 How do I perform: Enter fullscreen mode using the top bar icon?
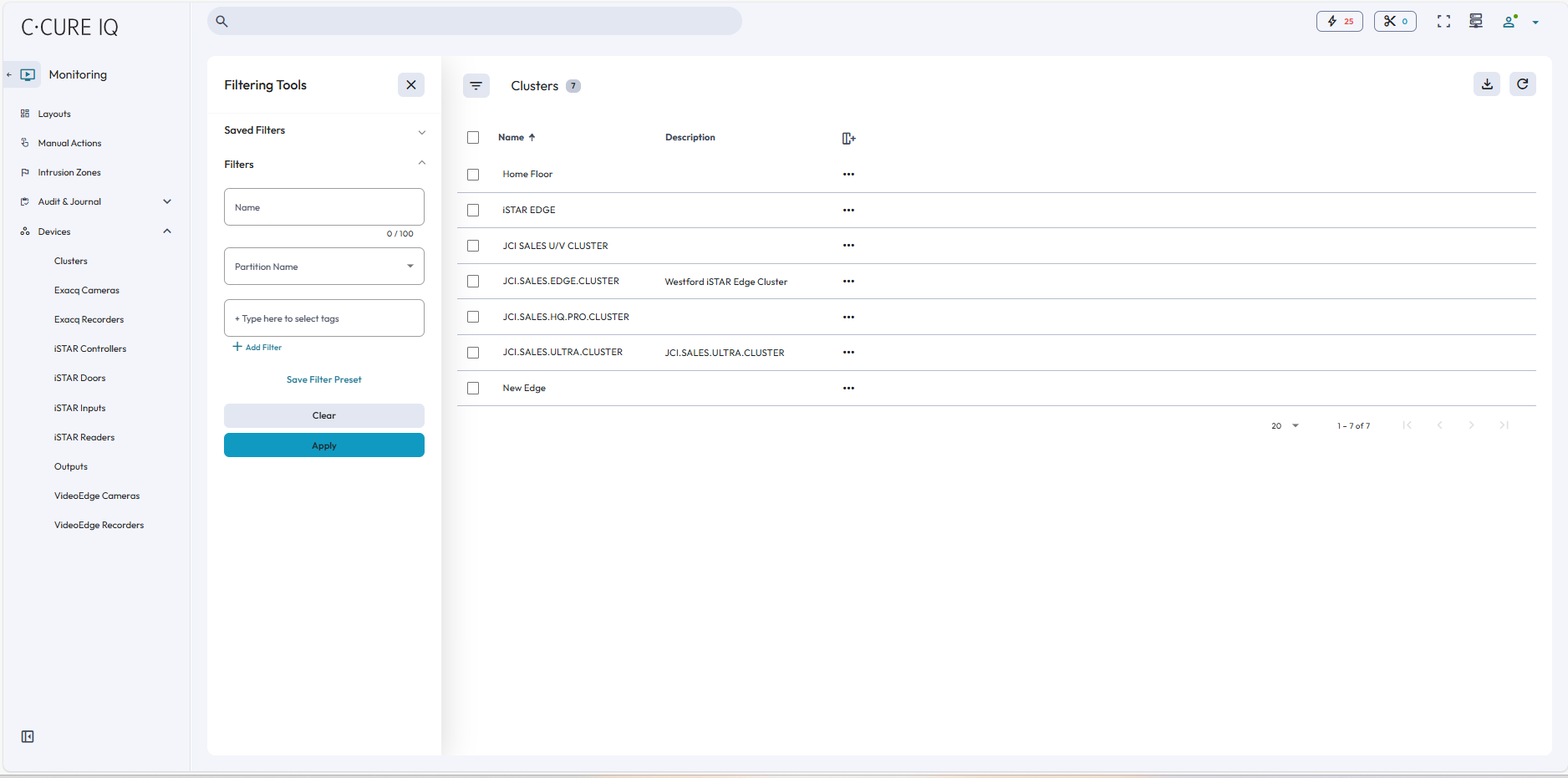[1443, 22]
